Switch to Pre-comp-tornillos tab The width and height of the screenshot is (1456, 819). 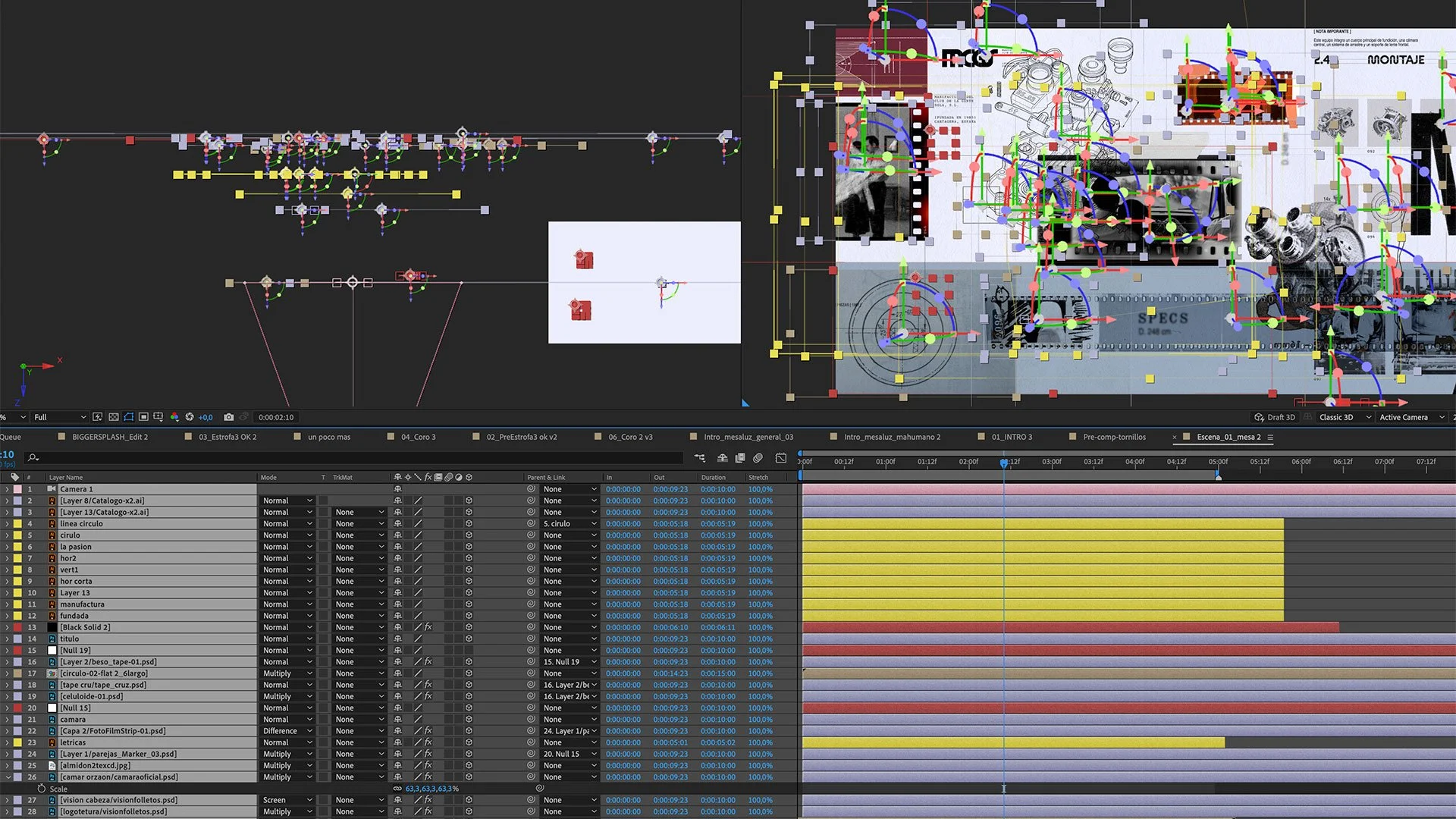1114,437
